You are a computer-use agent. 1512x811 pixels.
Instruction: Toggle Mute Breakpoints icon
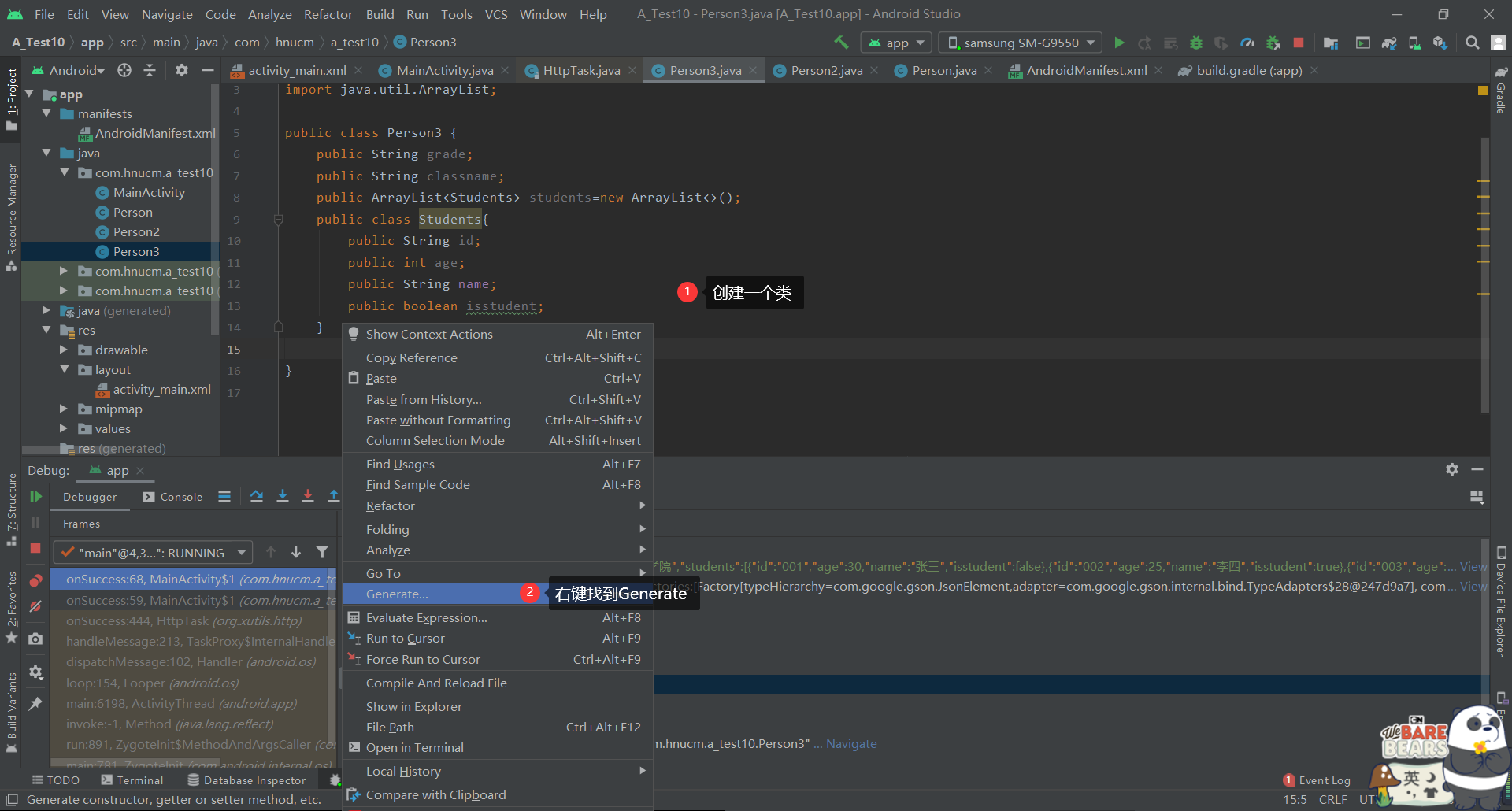click(35, 606)
